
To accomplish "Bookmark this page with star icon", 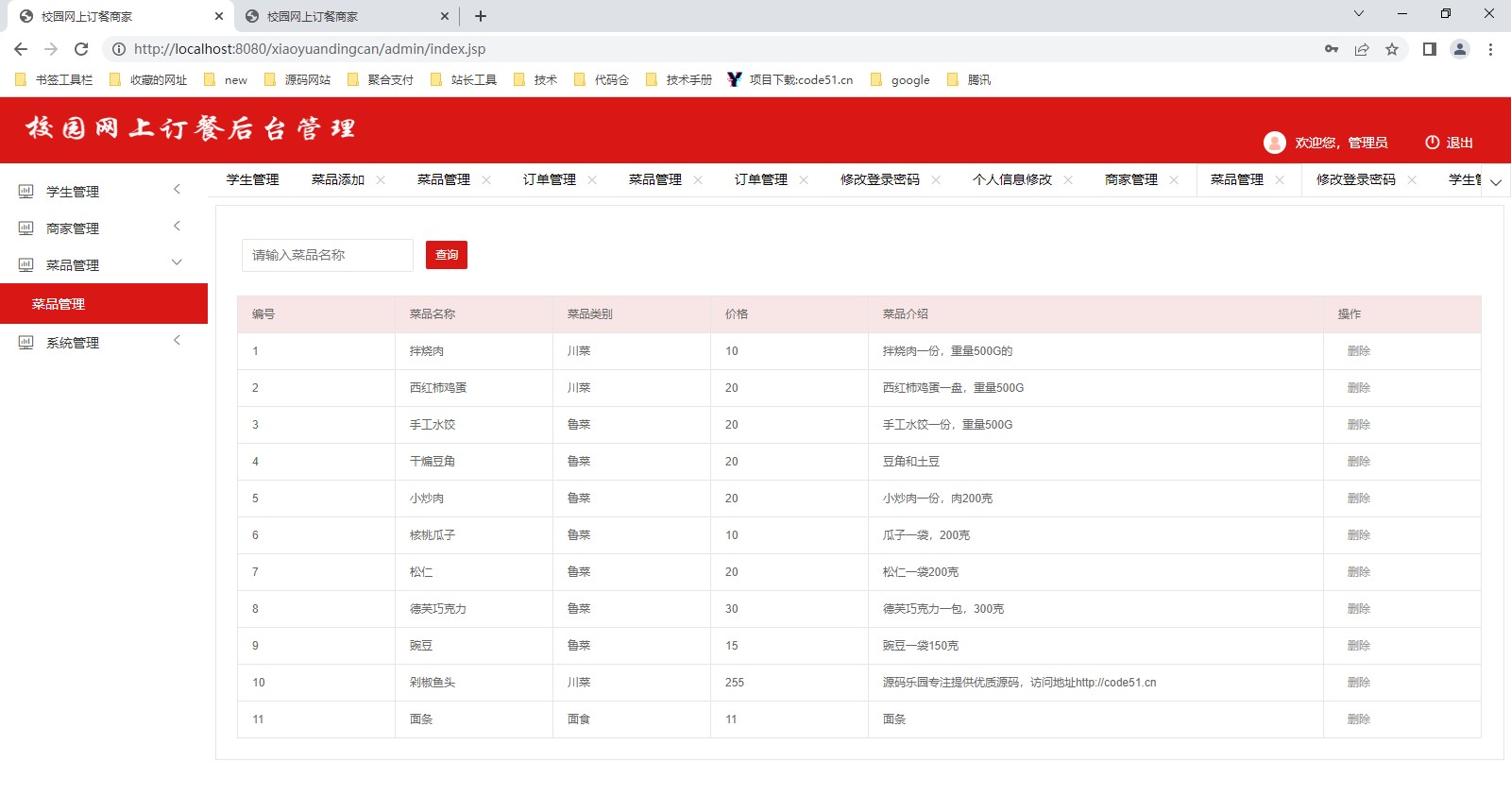I will click(x=1391, y=49).
